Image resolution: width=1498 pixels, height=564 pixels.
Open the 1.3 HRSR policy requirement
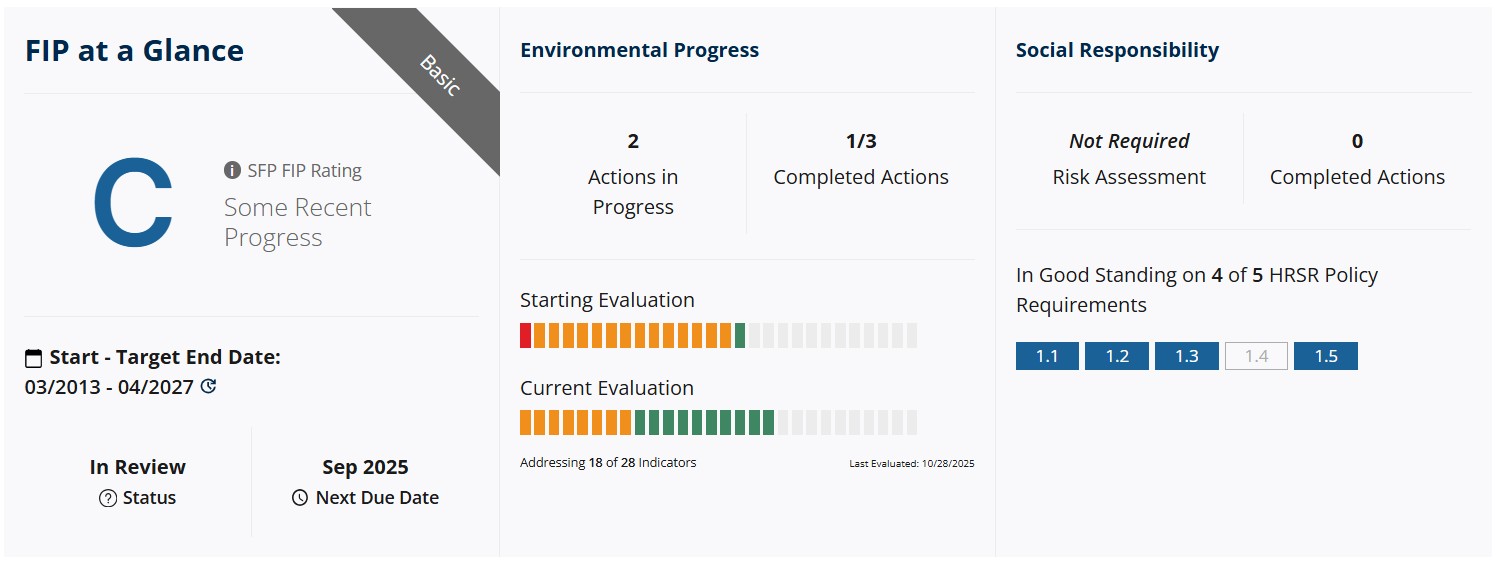pyautogui.click(x=1186, y=356)
